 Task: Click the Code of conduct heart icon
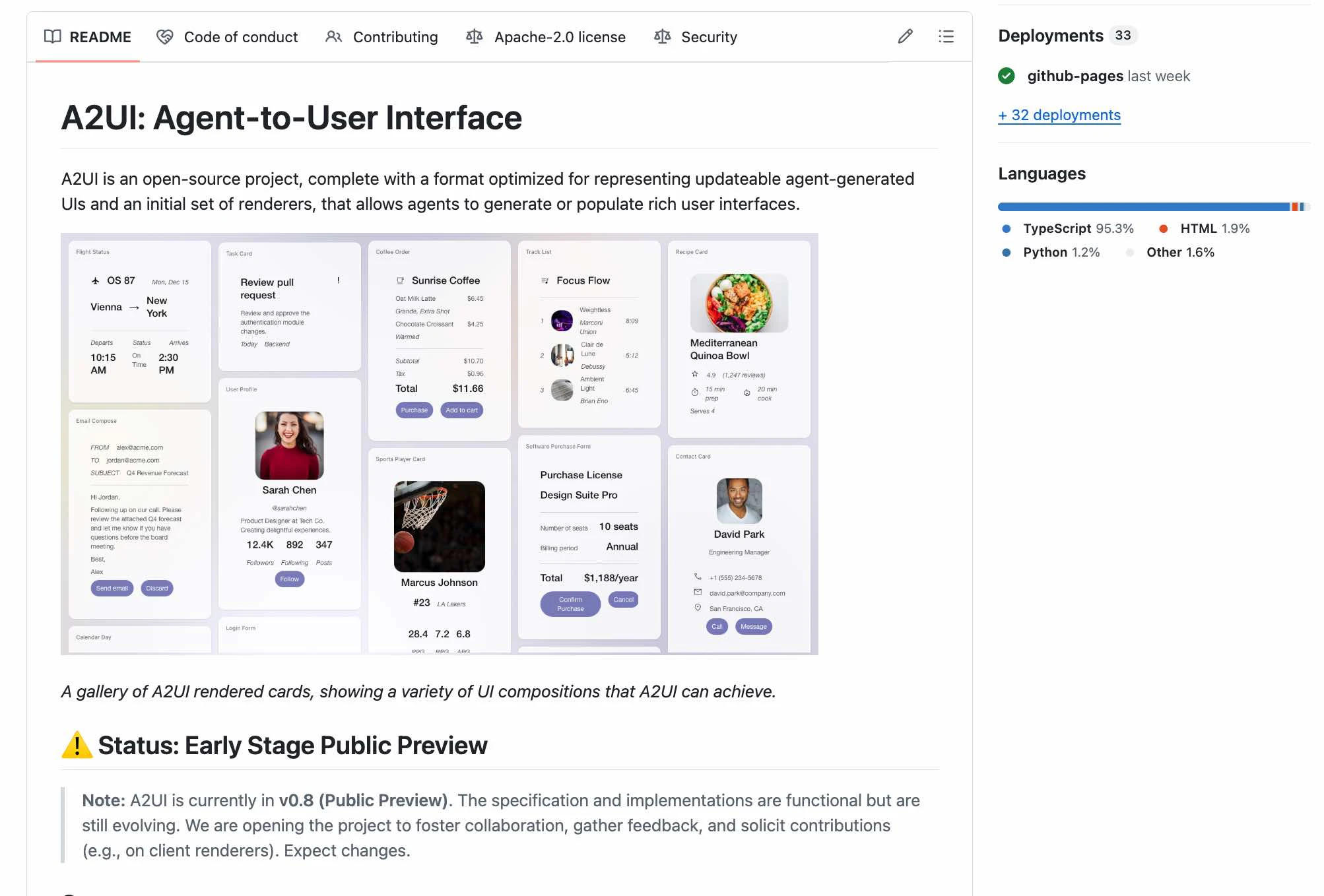(x=165, y=36)
